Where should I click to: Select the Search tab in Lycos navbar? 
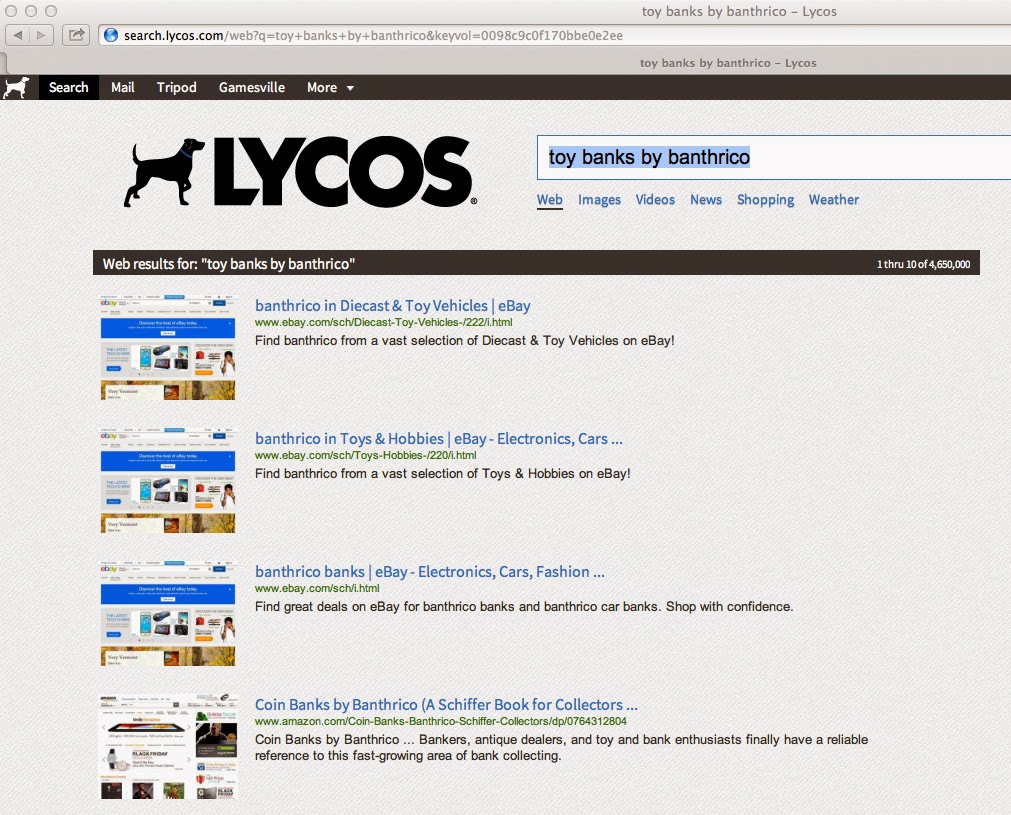tap(69, 88)
